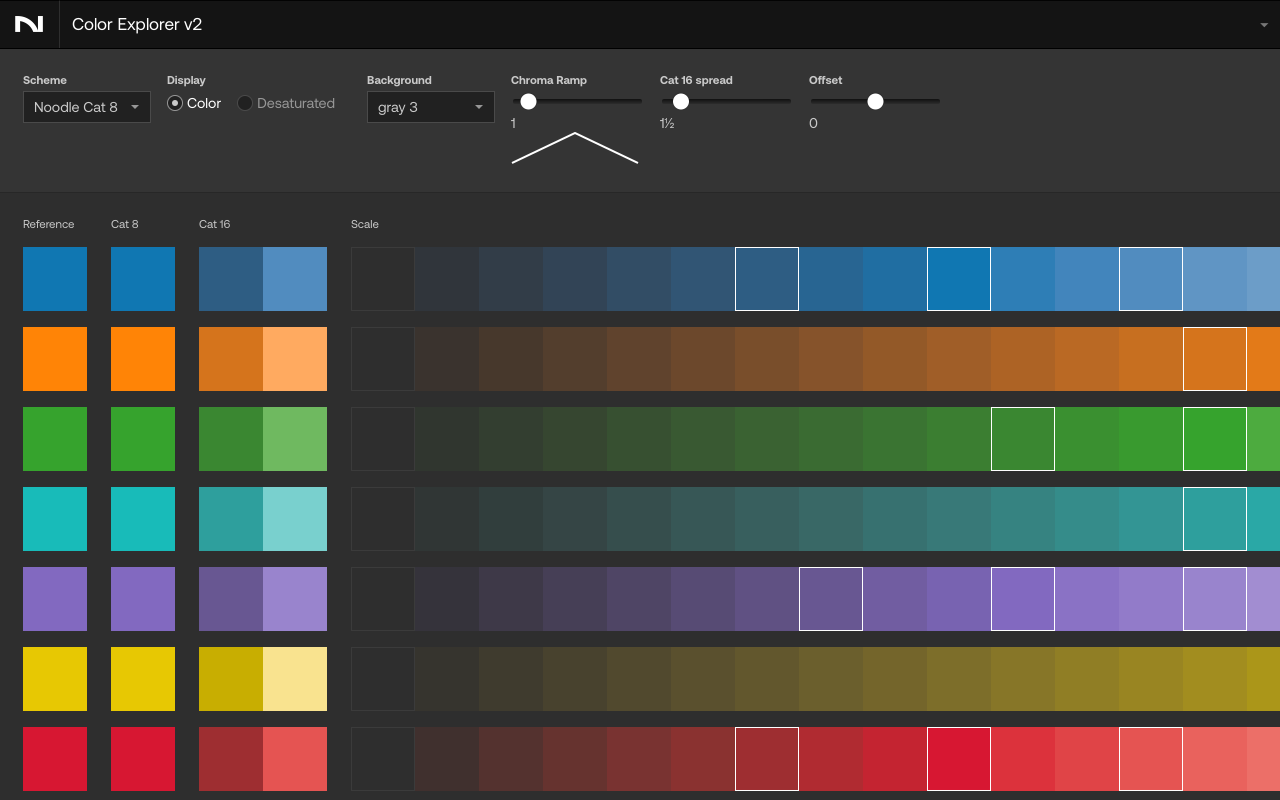Open the Background dropdown showing gray 3

[x=431, y=107]
